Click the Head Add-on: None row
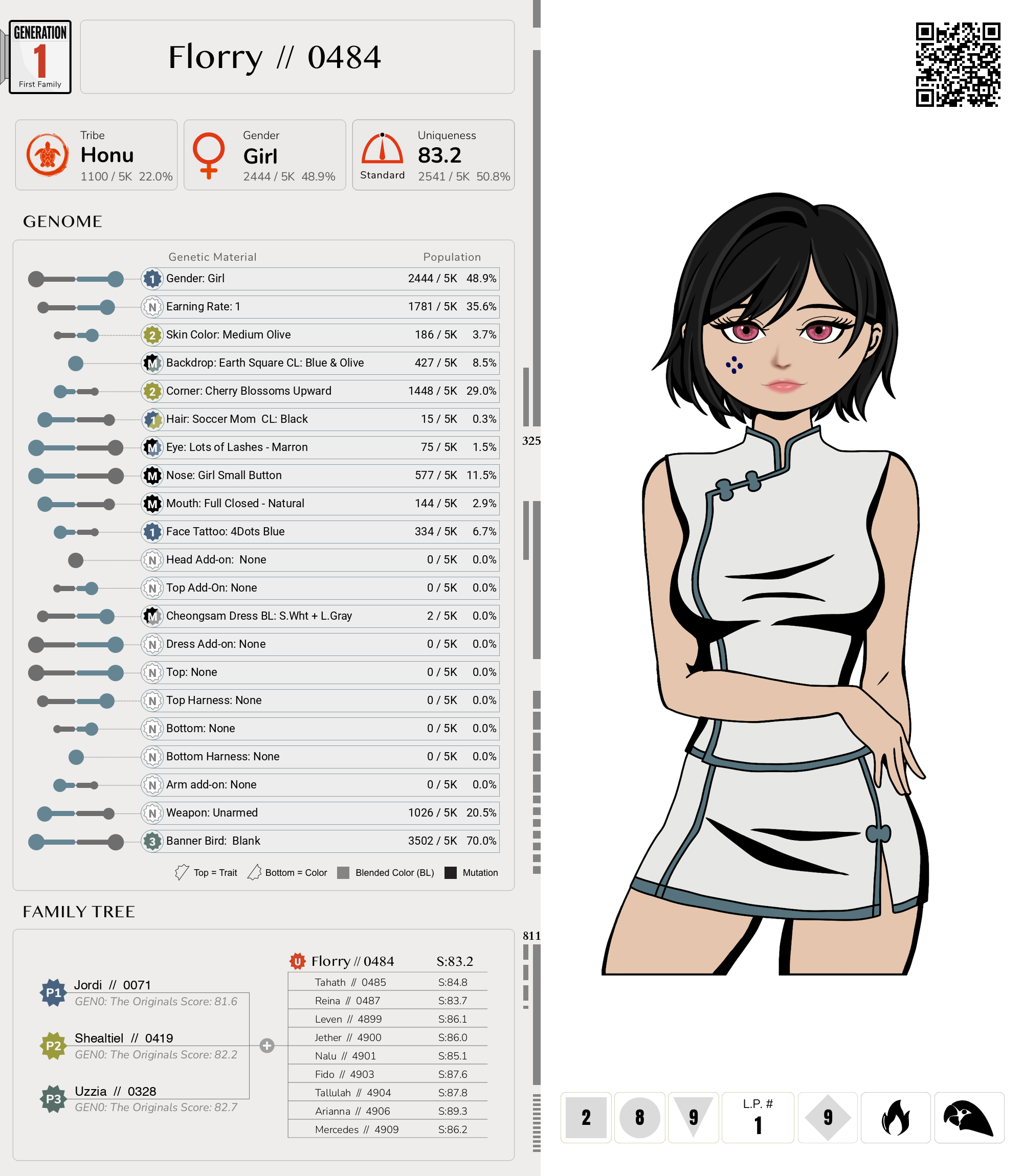1023x1176 pixels. pyautogui.click(x=320, y=560)
